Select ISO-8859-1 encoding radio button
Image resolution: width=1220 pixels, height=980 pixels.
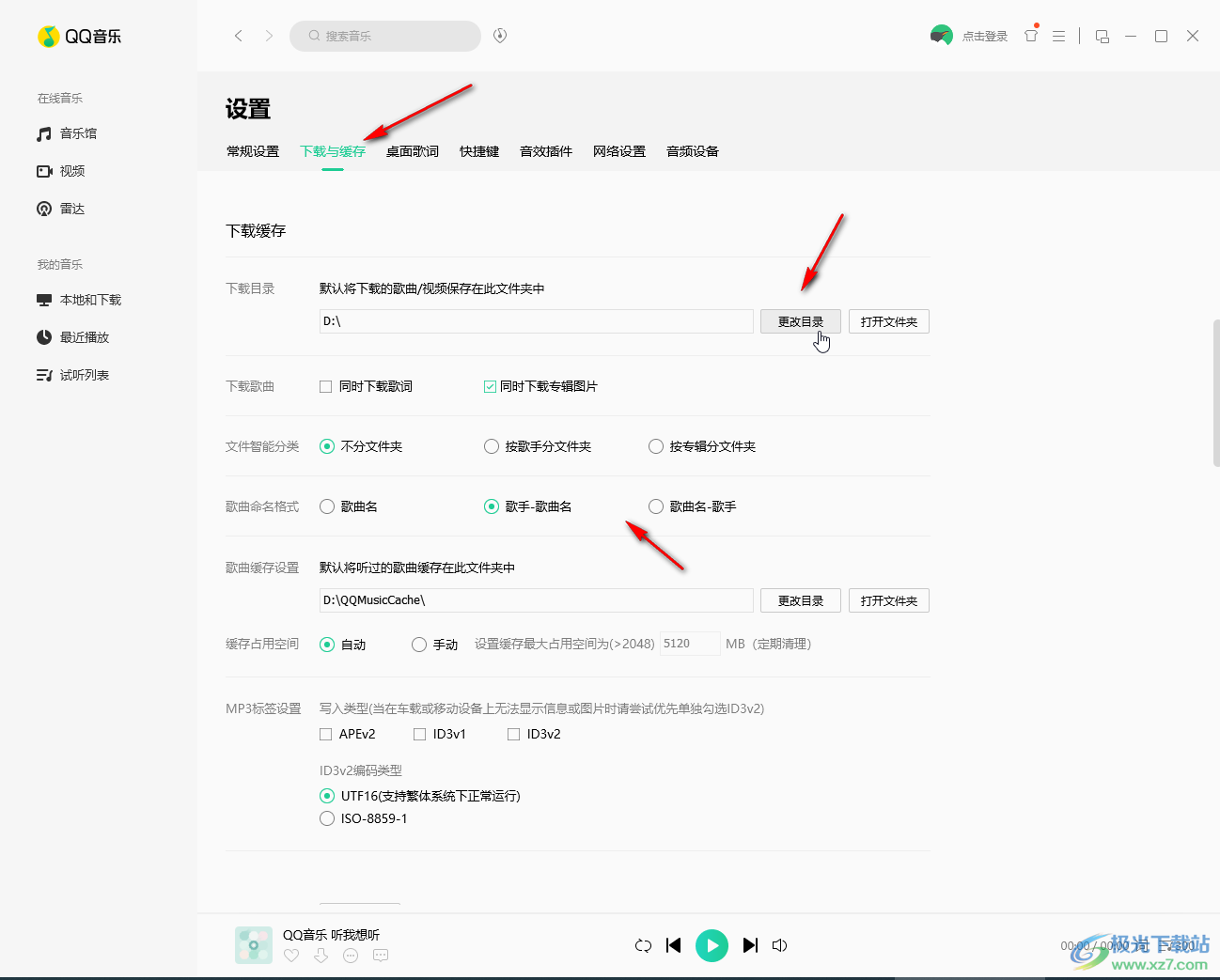(x=327, y=818)
